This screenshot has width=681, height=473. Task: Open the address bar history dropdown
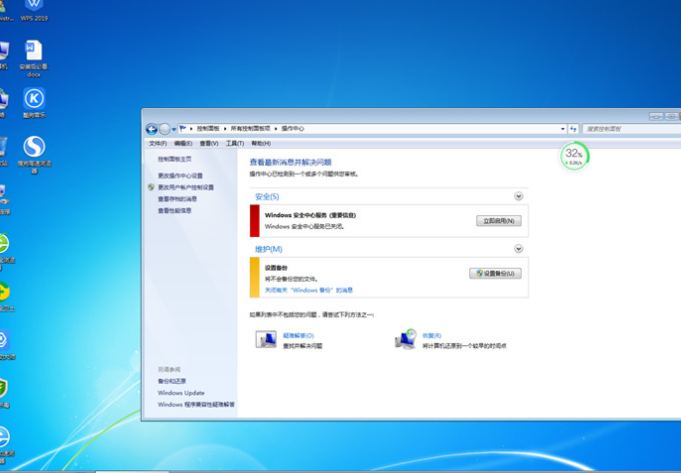562,129
